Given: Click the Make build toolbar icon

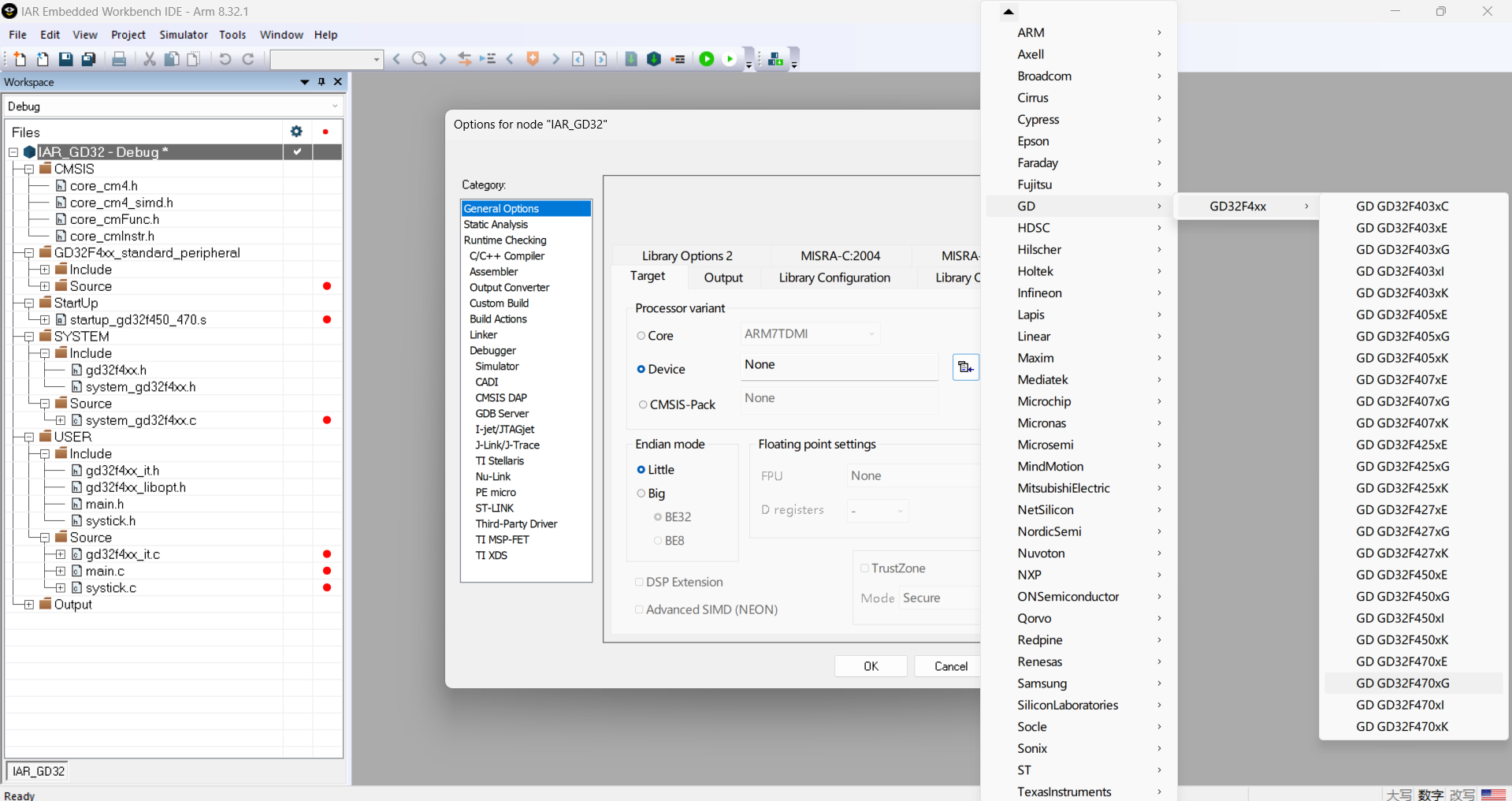Looking at the screenshot, I should (654, 59).
